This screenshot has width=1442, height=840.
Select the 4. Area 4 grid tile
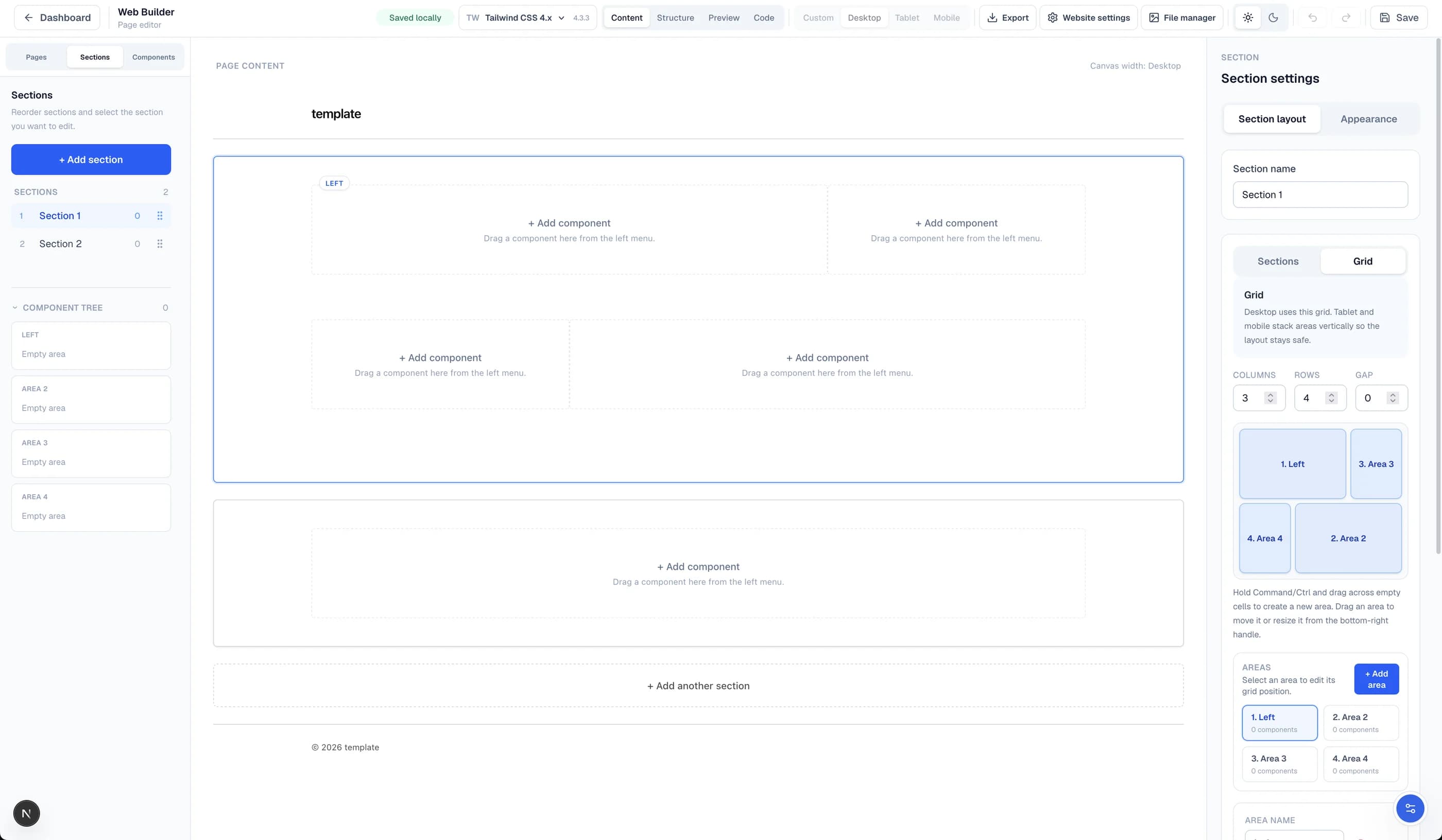1265,538
